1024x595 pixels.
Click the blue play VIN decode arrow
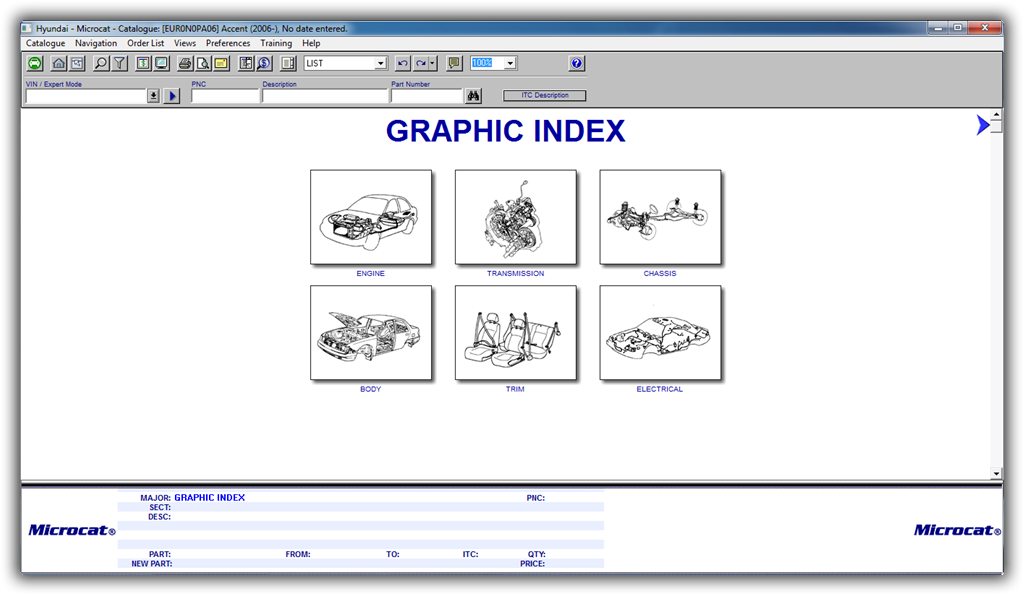coord(172,96)
